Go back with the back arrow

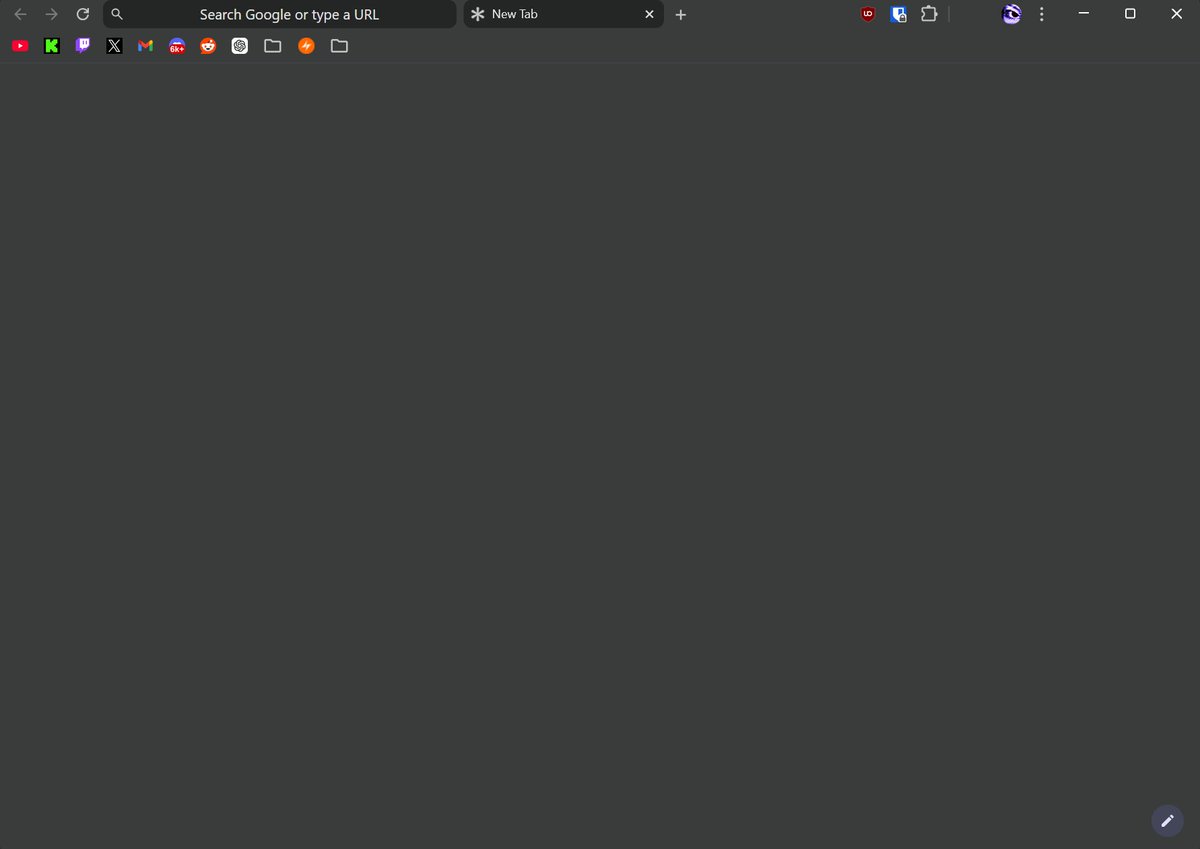20,14
